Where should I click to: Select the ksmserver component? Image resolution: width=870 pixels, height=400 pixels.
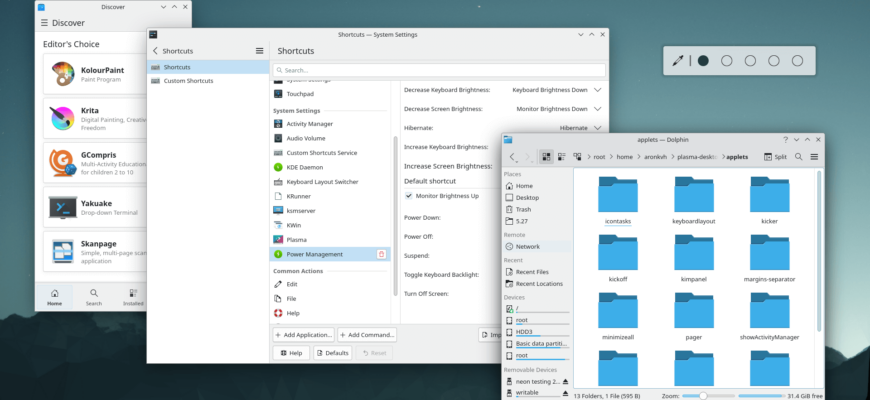330,211
